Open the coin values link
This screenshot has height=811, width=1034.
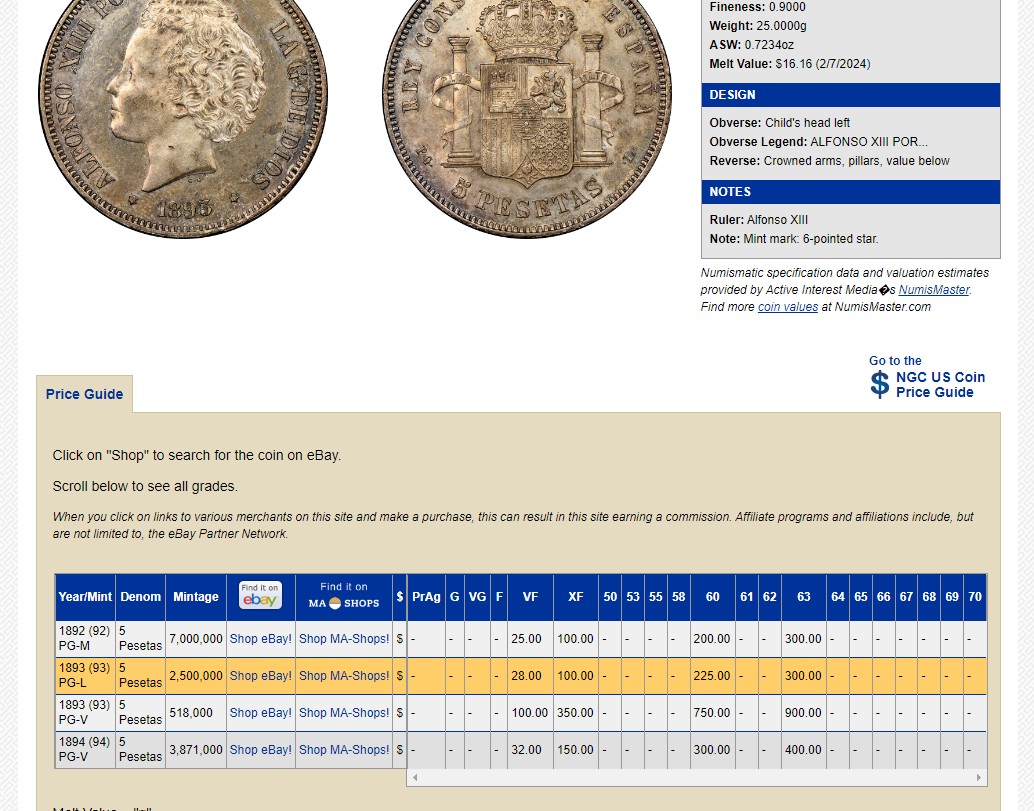click(x=787, y=307)
